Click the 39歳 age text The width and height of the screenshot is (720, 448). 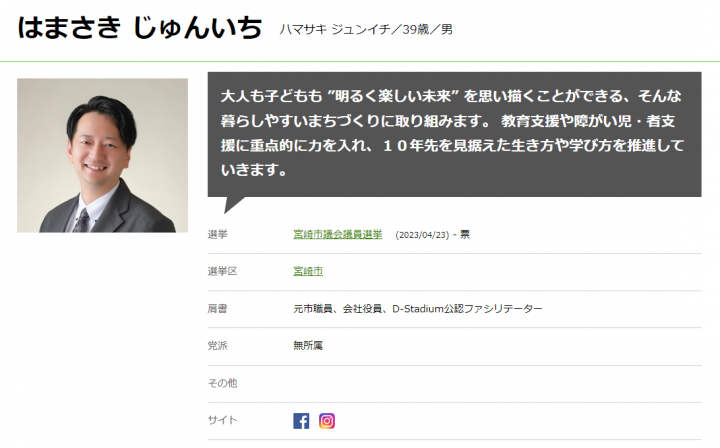(x=416, y=29)
